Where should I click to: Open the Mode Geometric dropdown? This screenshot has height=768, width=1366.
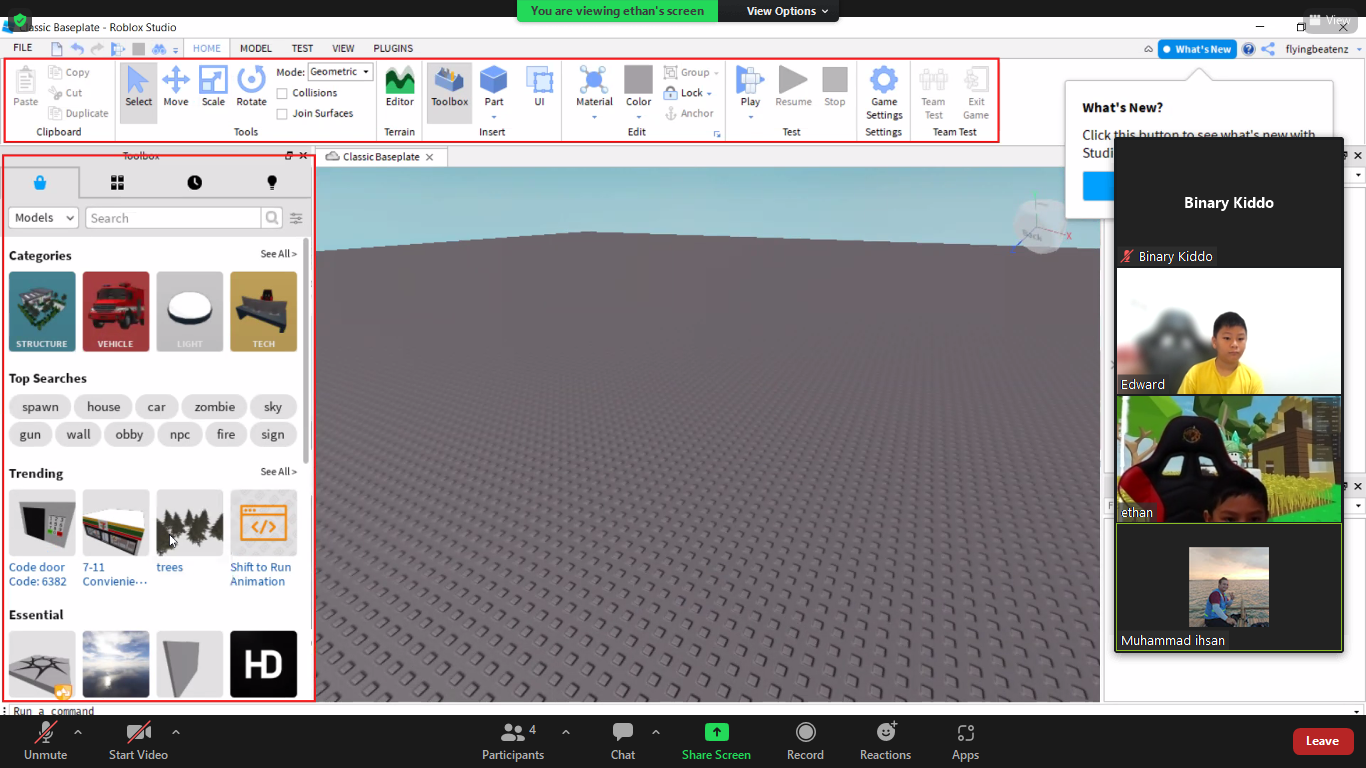click(x=340, y=72)
